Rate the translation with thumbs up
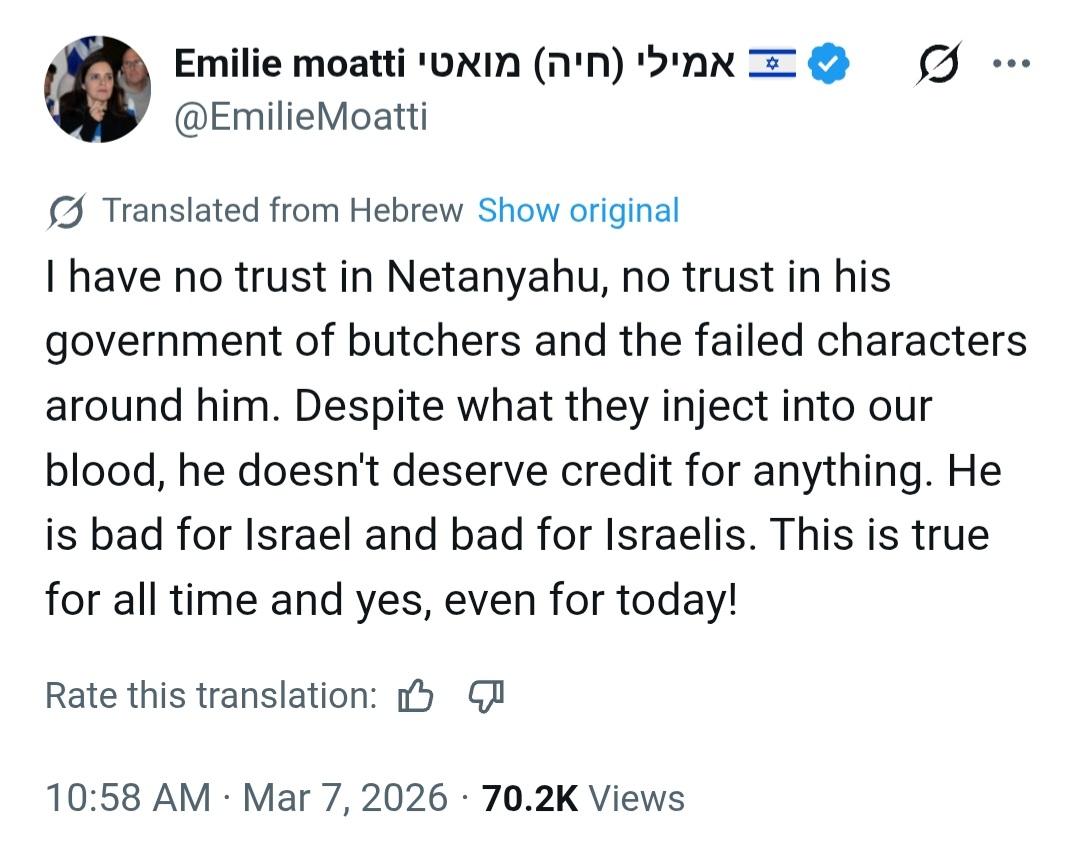This screenshot has width=1080, height=842. pyautogui.click(x=416, y=696)
